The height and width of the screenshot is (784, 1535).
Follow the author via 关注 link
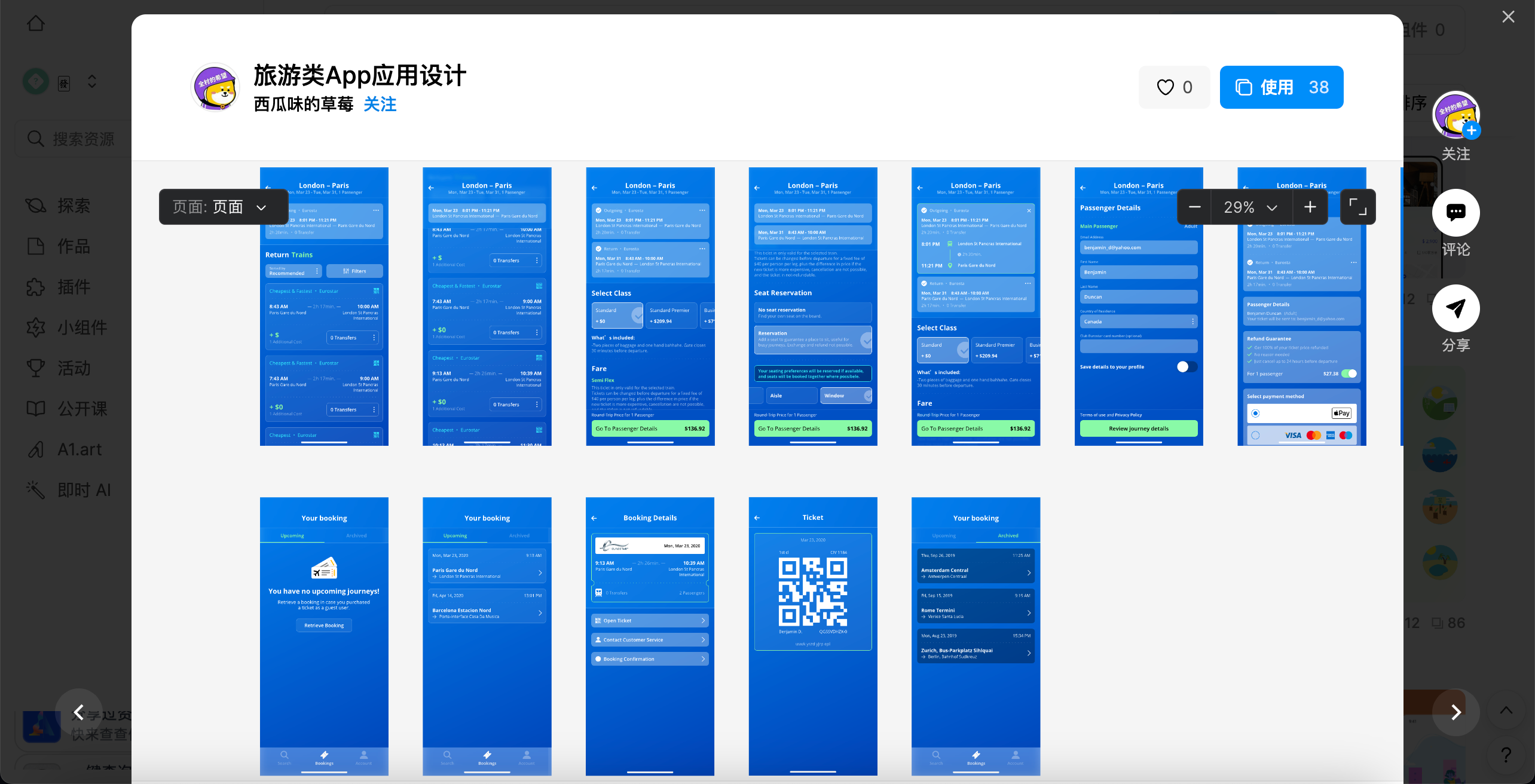[x=380, y=105]
